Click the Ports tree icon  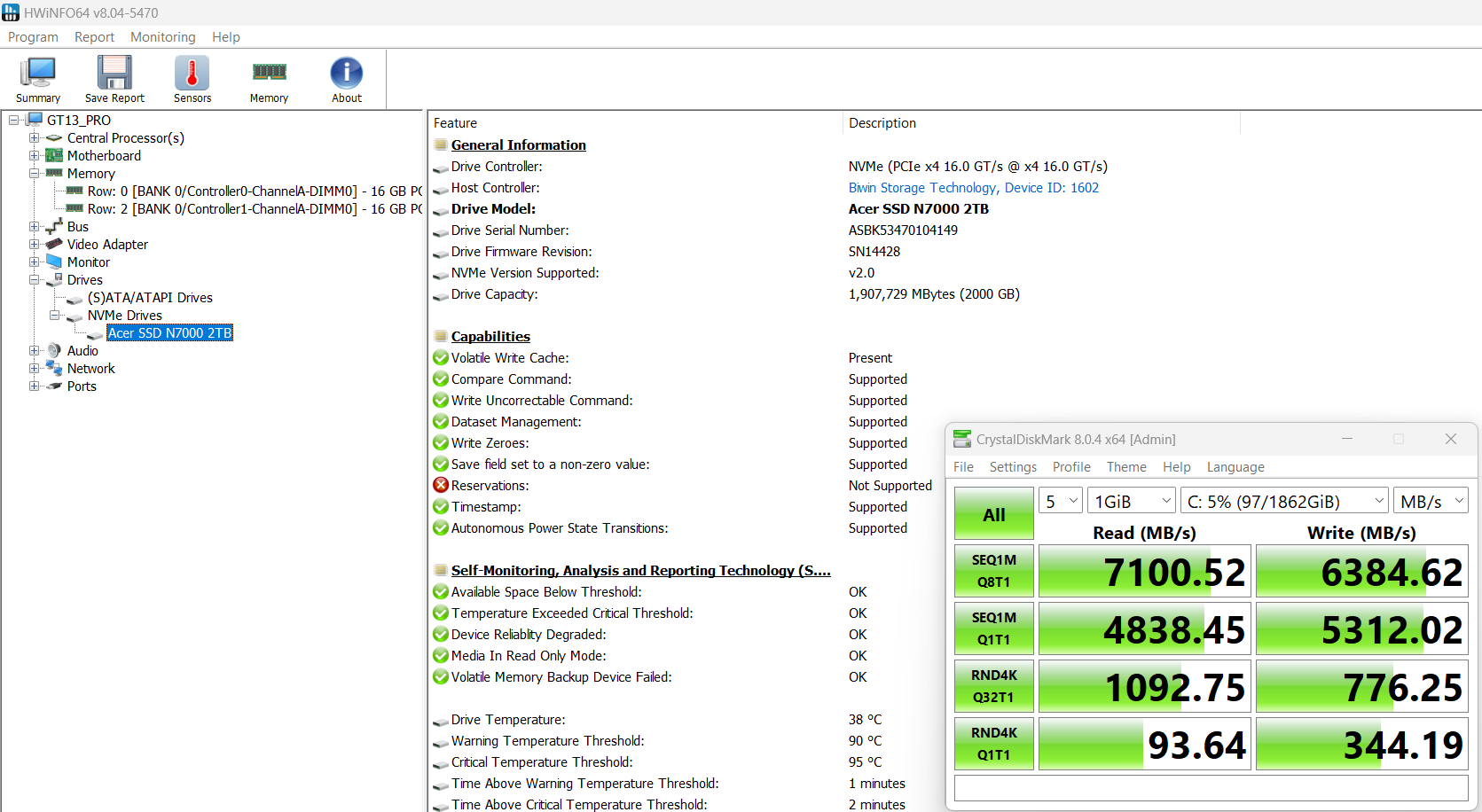(x=54, y=386)
